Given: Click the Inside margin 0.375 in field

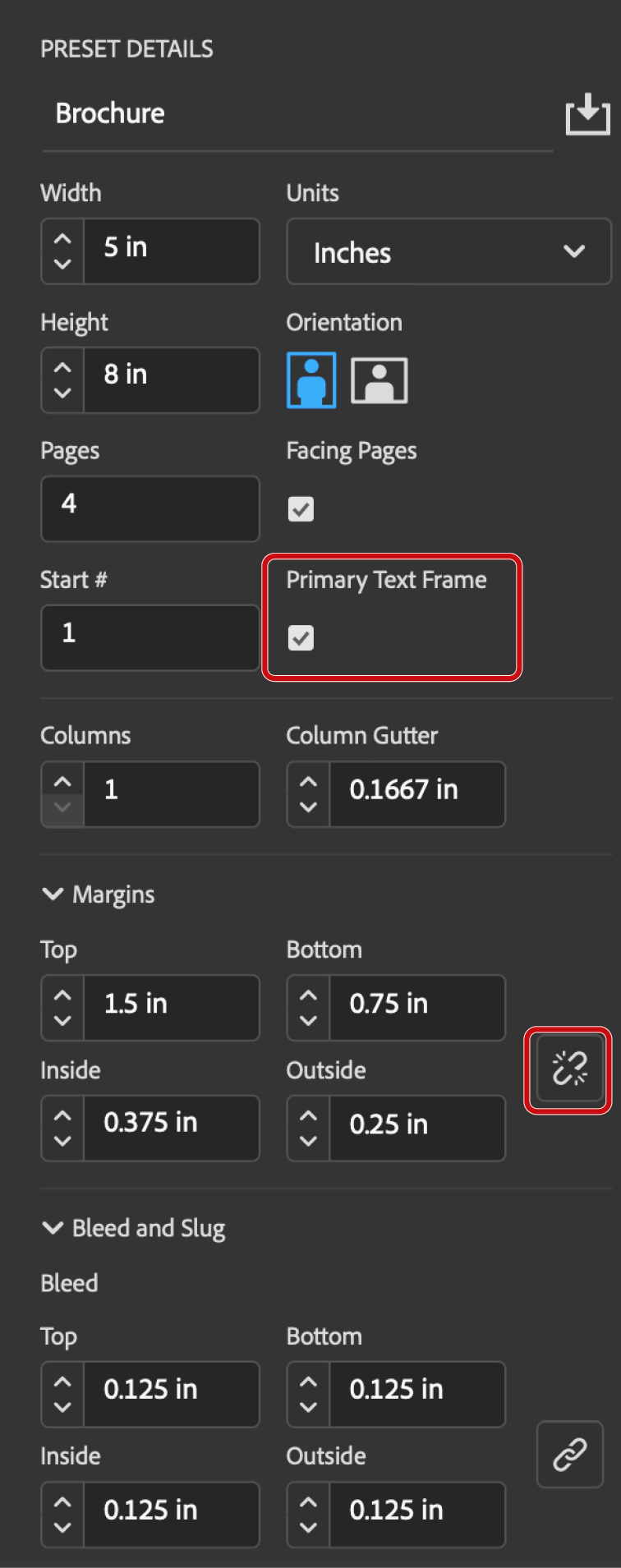Looking at the screenshot, I should pos(171,1128).
